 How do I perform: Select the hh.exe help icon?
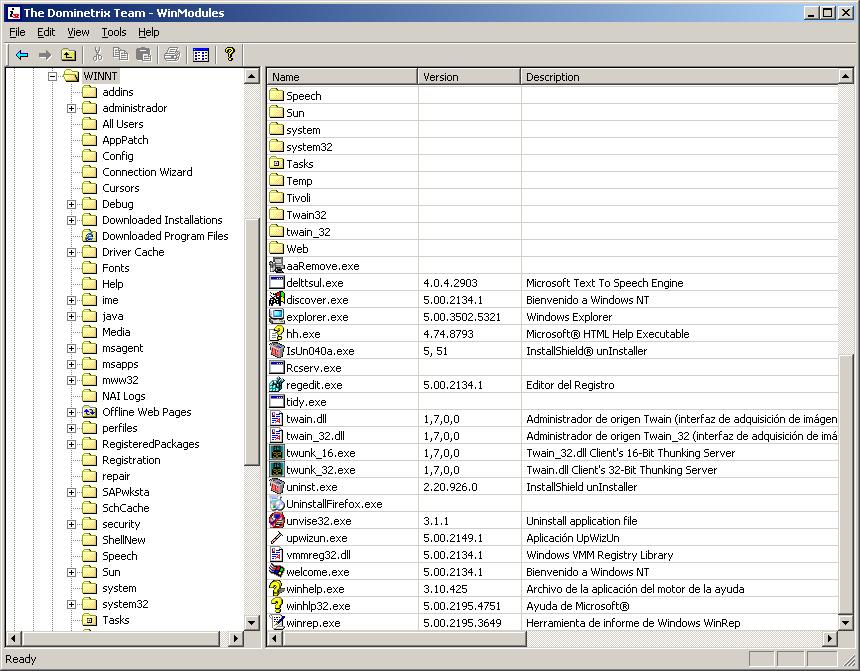pyautogui.click(x=276, y=334)
